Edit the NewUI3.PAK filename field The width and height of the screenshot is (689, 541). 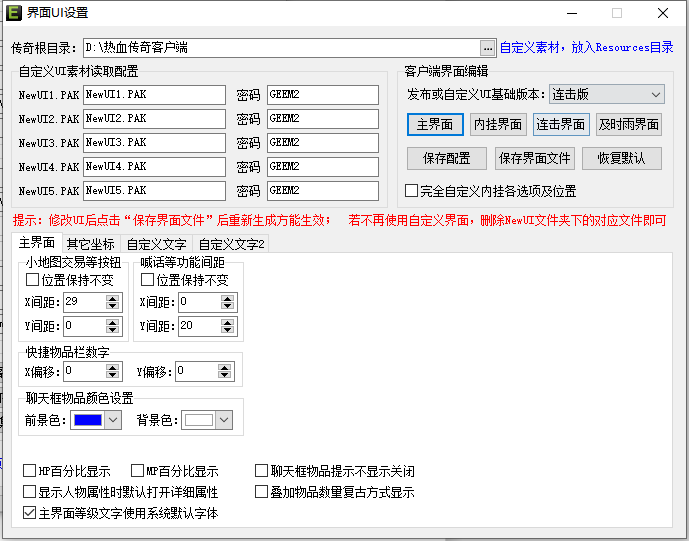pos(154,143)
